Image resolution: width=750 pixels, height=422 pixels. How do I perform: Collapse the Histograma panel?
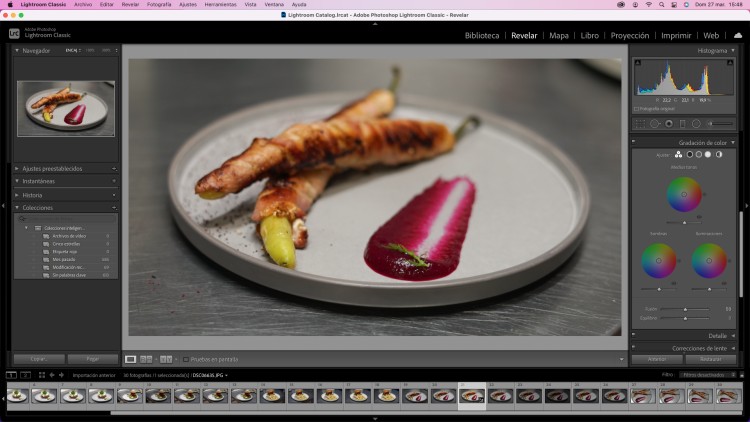click(x=733, y=50)
